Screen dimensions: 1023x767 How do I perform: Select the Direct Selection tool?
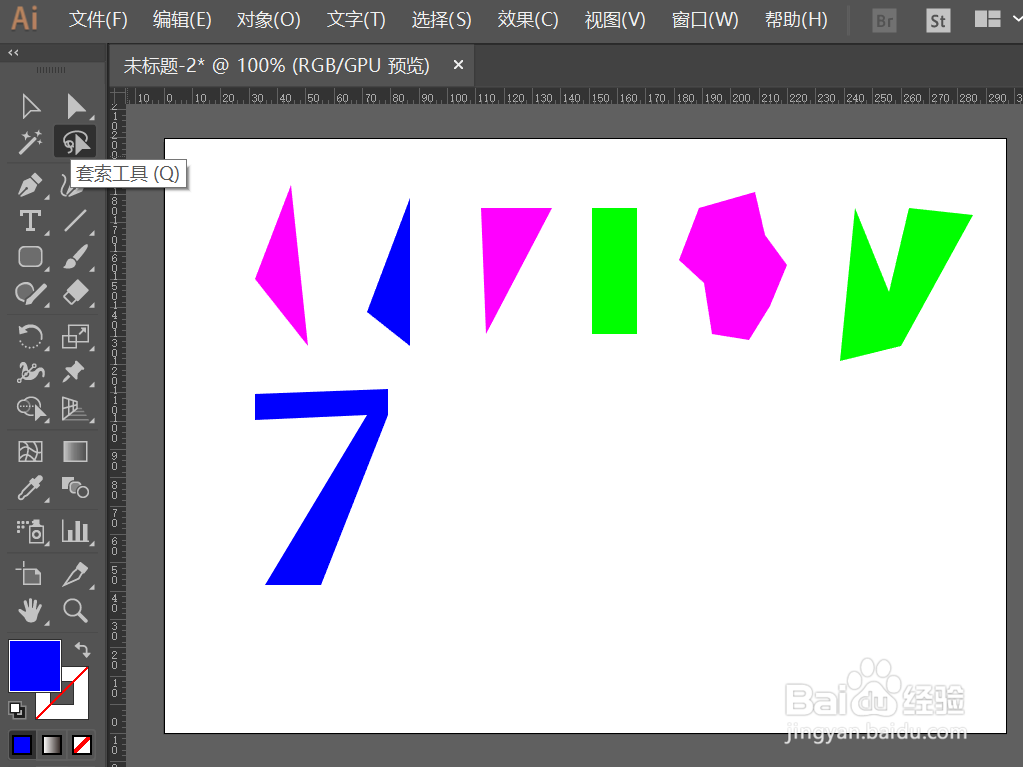click(76, 107)
